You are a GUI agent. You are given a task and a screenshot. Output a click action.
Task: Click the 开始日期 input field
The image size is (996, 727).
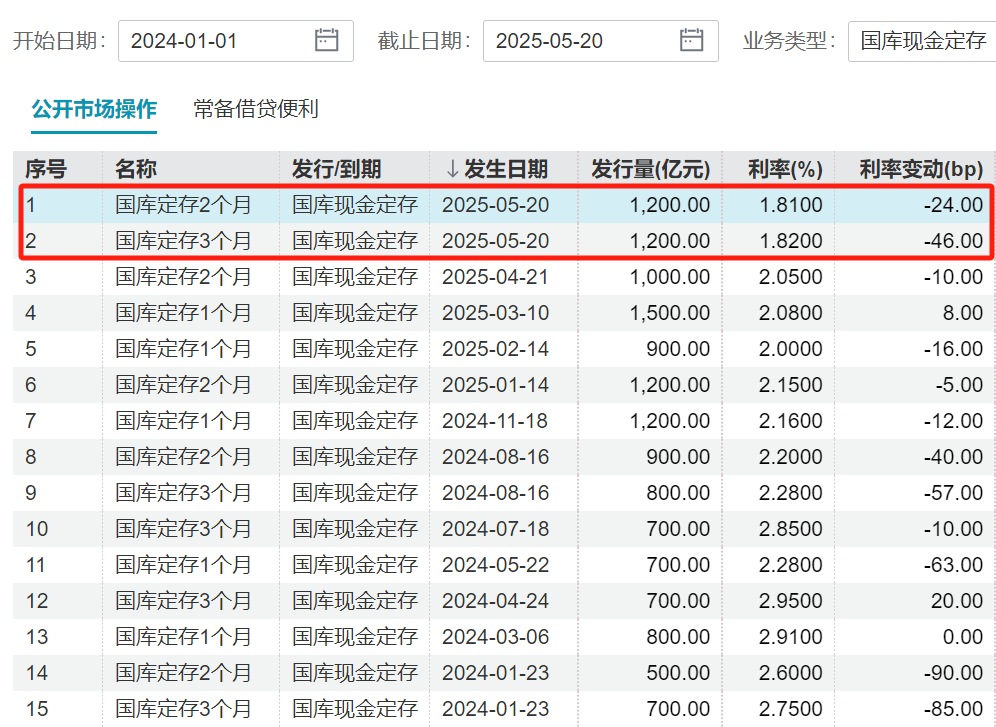(x=215, y=41)
